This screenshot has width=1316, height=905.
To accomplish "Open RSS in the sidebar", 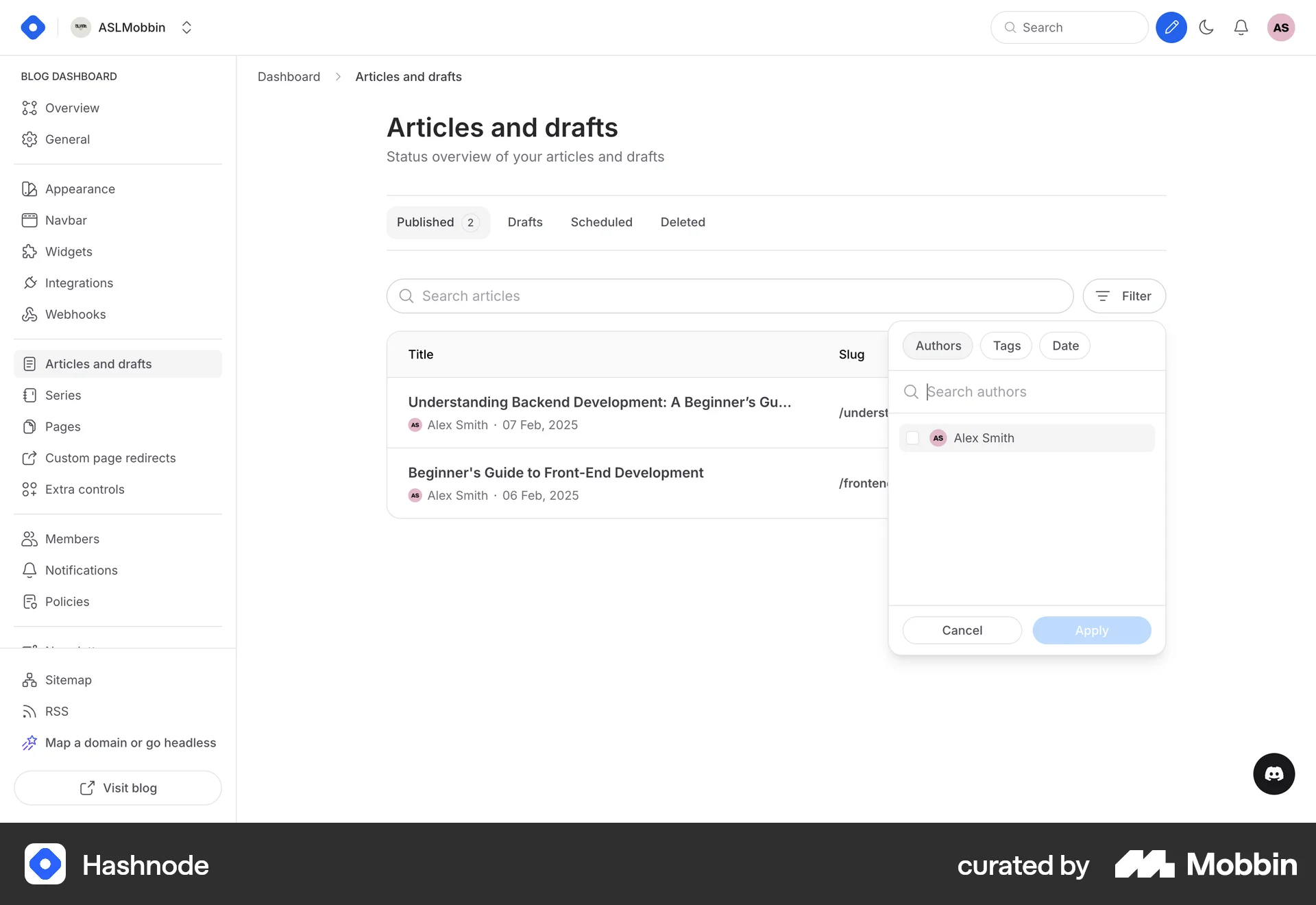I will point(118,711).
